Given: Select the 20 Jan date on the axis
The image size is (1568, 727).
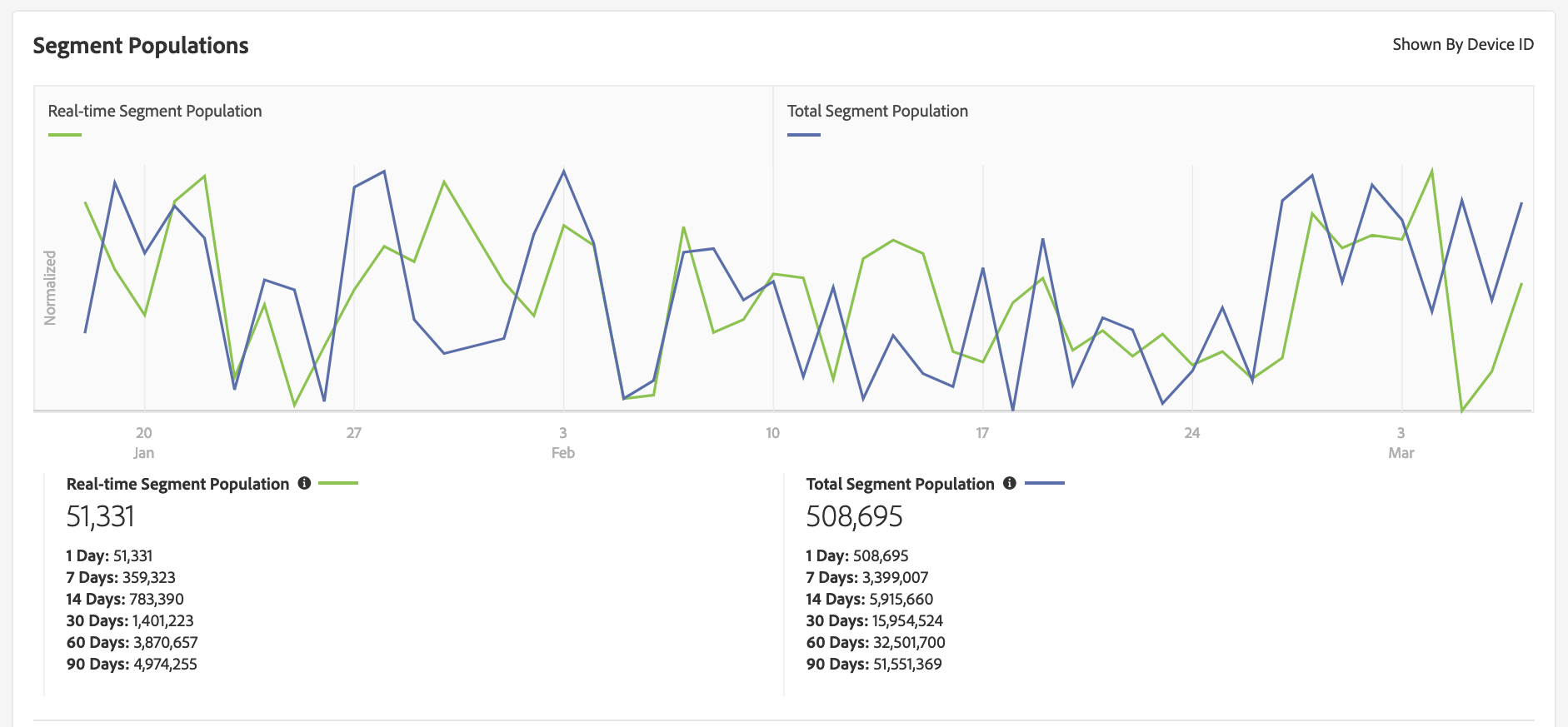Looking at the screenshot, I should click(x=144, y=442).
